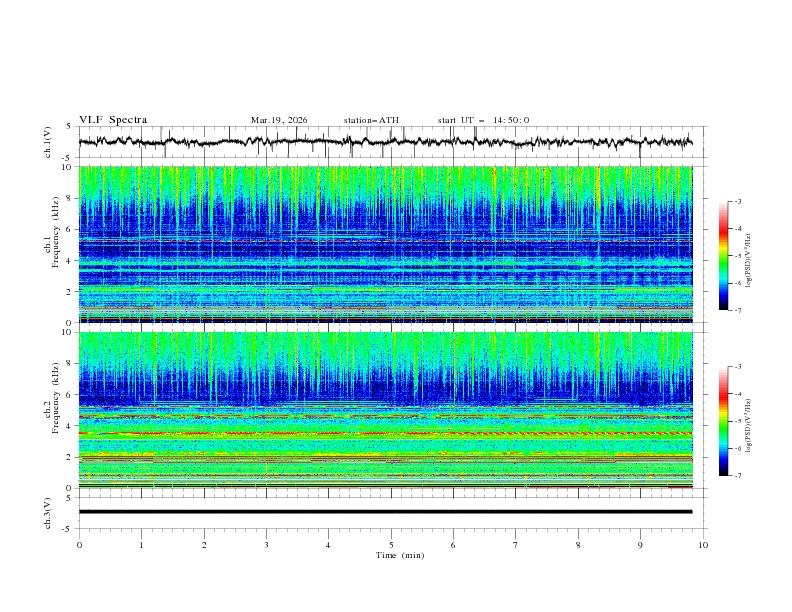The height and width of the screenshot is (612, 792).
Task: Click the "log(PSD)(V²/Hz)" label beside ch.1 colorbar
Action: click(x=749, y=261)
